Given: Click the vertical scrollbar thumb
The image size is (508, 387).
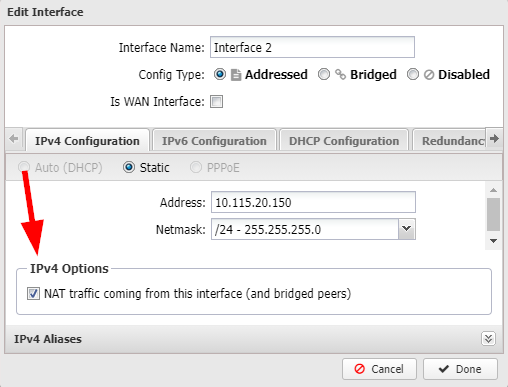Looking at the screenshot, I should point(493,214).
